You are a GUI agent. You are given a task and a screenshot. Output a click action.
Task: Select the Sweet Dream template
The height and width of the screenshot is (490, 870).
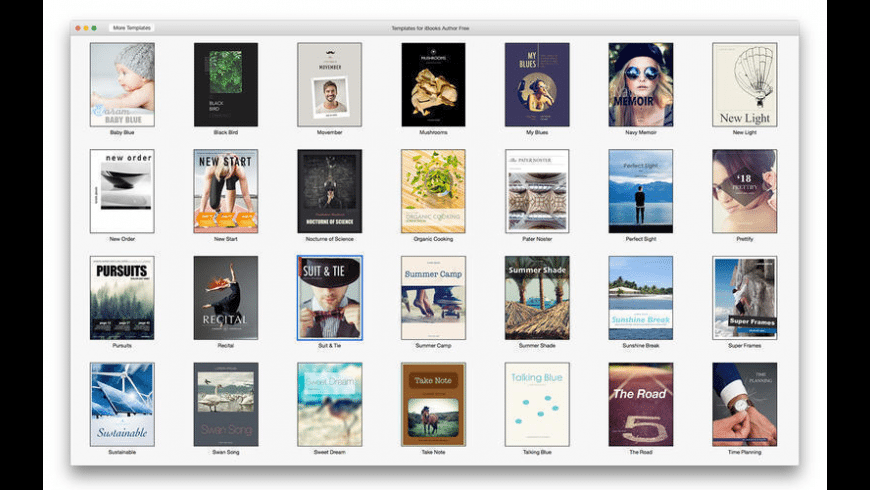[330, 404]
